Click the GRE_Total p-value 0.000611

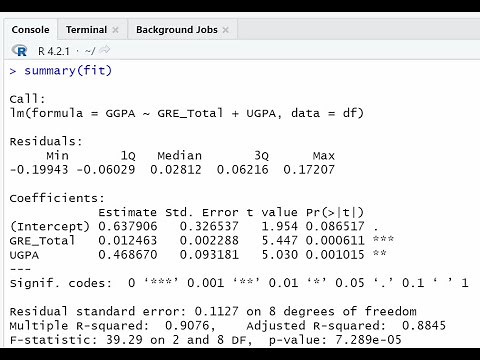coord(335,240)
